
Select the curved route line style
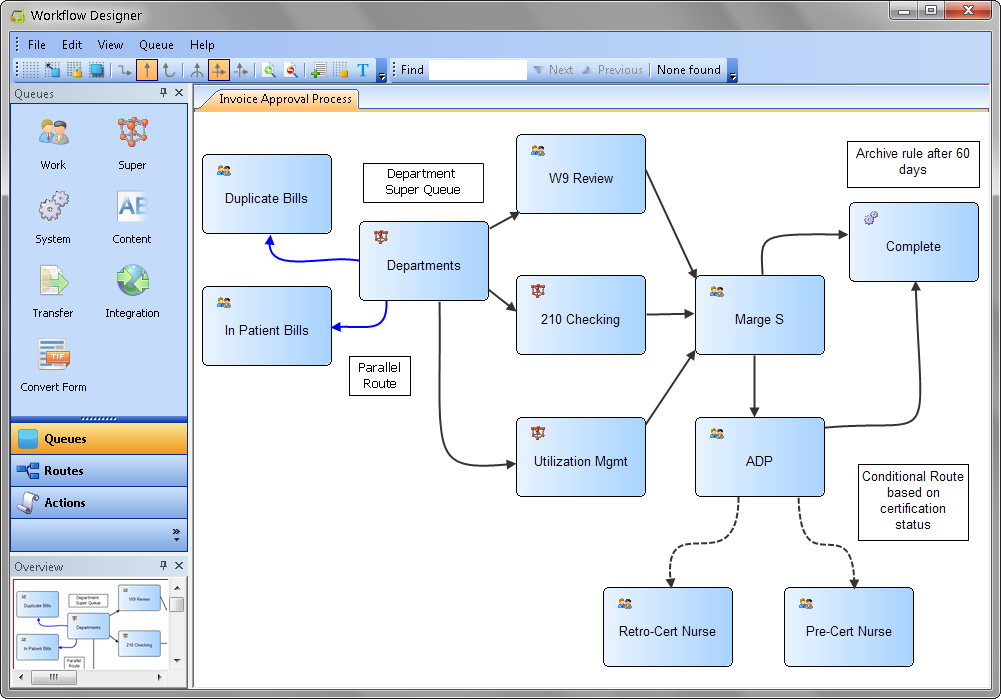169,70
